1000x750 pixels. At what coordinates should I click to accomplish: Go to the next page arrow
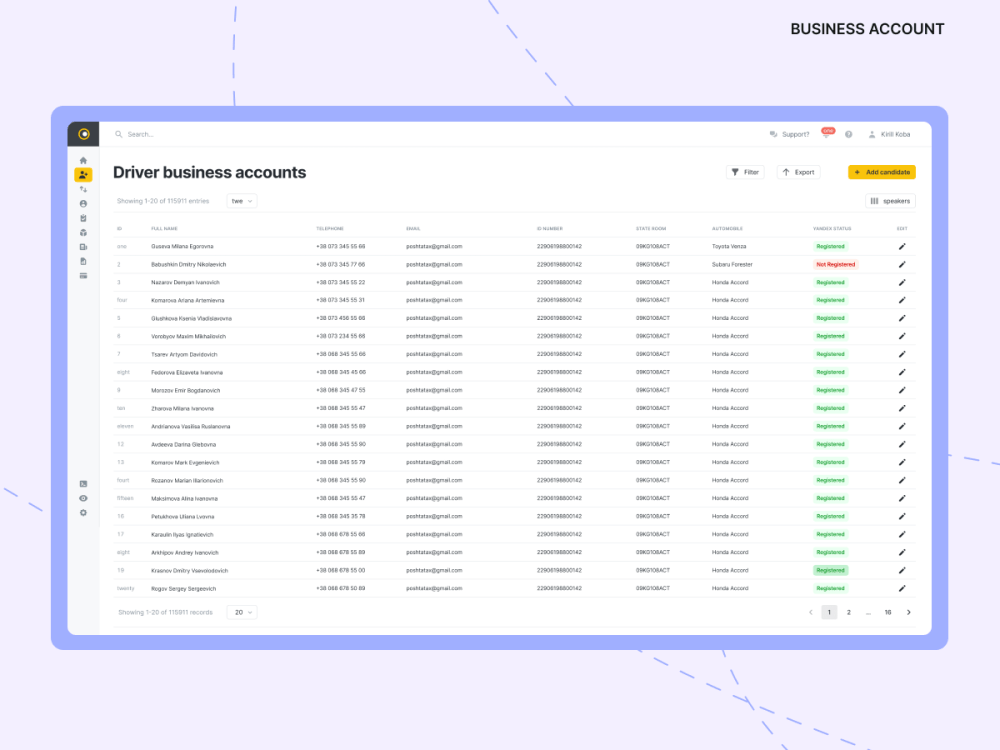point(909,612)
